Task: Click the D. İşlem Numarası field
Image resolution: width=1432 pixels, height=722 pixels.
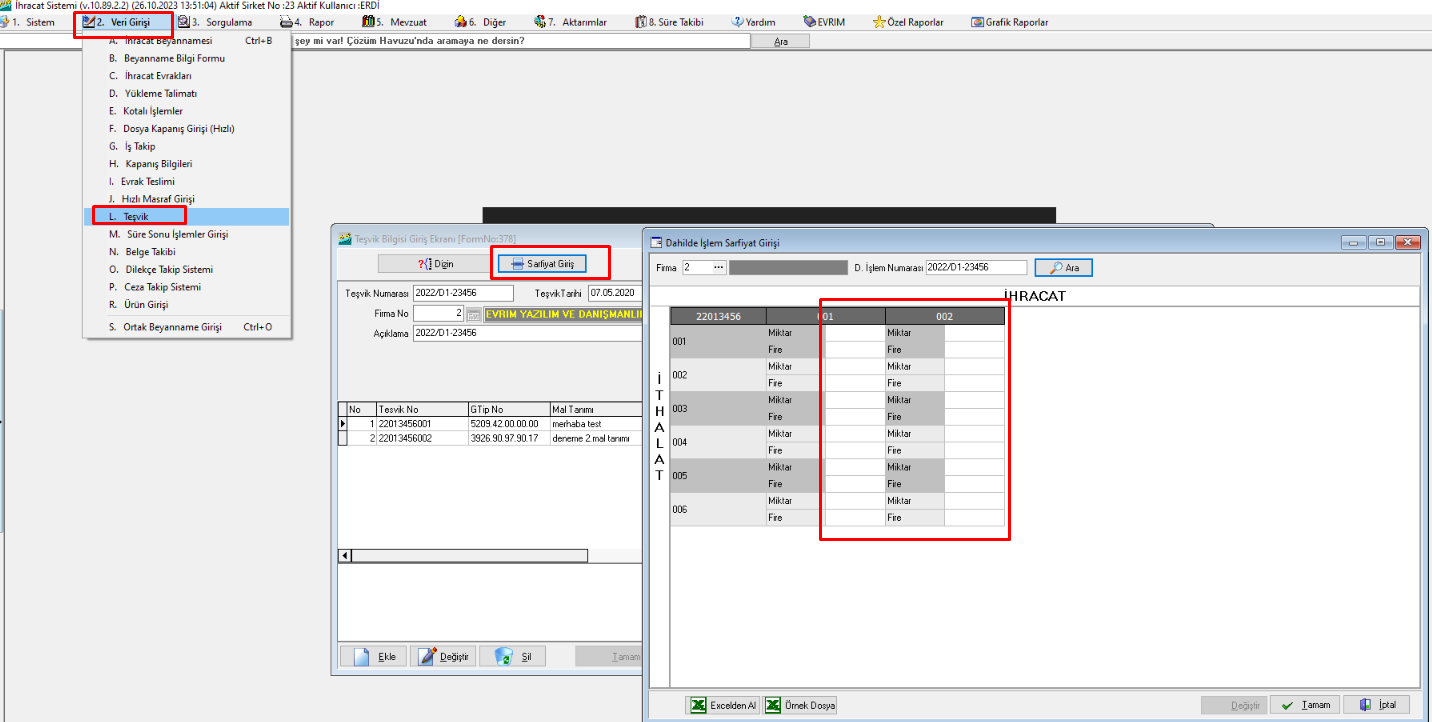Action: coord(977,268)
